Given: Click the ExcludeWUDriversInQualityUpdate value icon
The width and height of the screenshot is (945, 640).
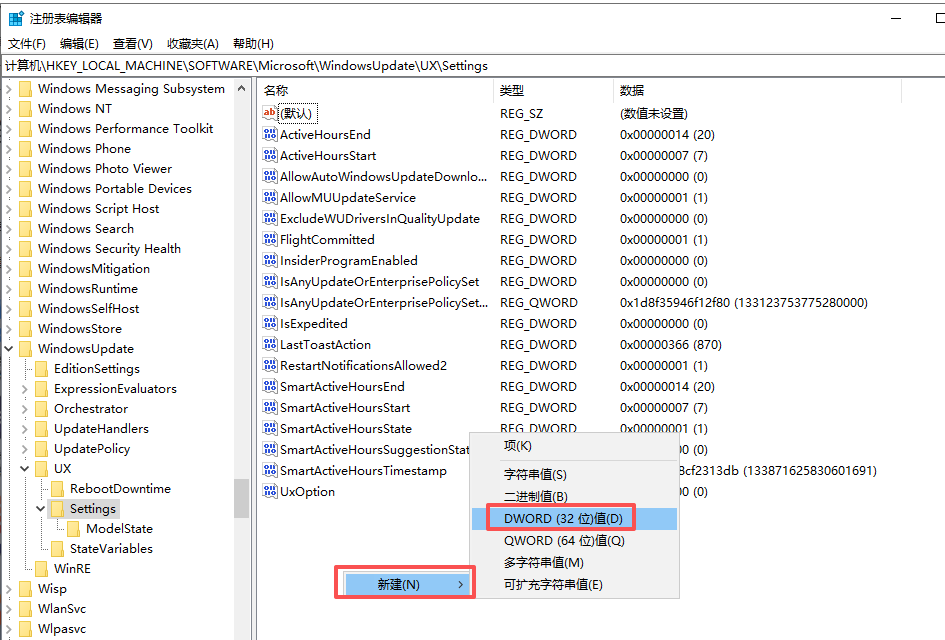Looking at the screenshot, I should [x=269, y=219].
